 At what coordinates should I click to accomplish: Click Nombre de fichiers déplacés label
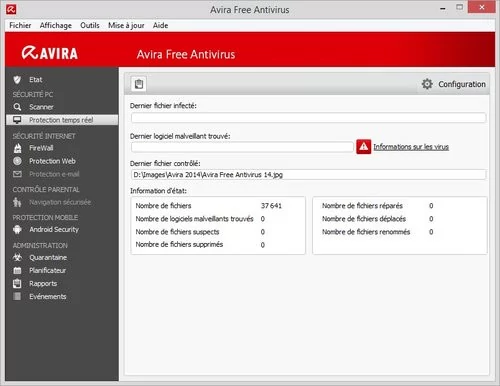(x=364, y=219)
